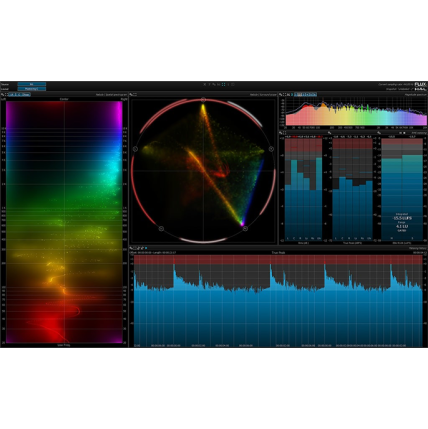
Task: Maximize the magnitude spectrum panel
Action: click(x=285, y=95)
